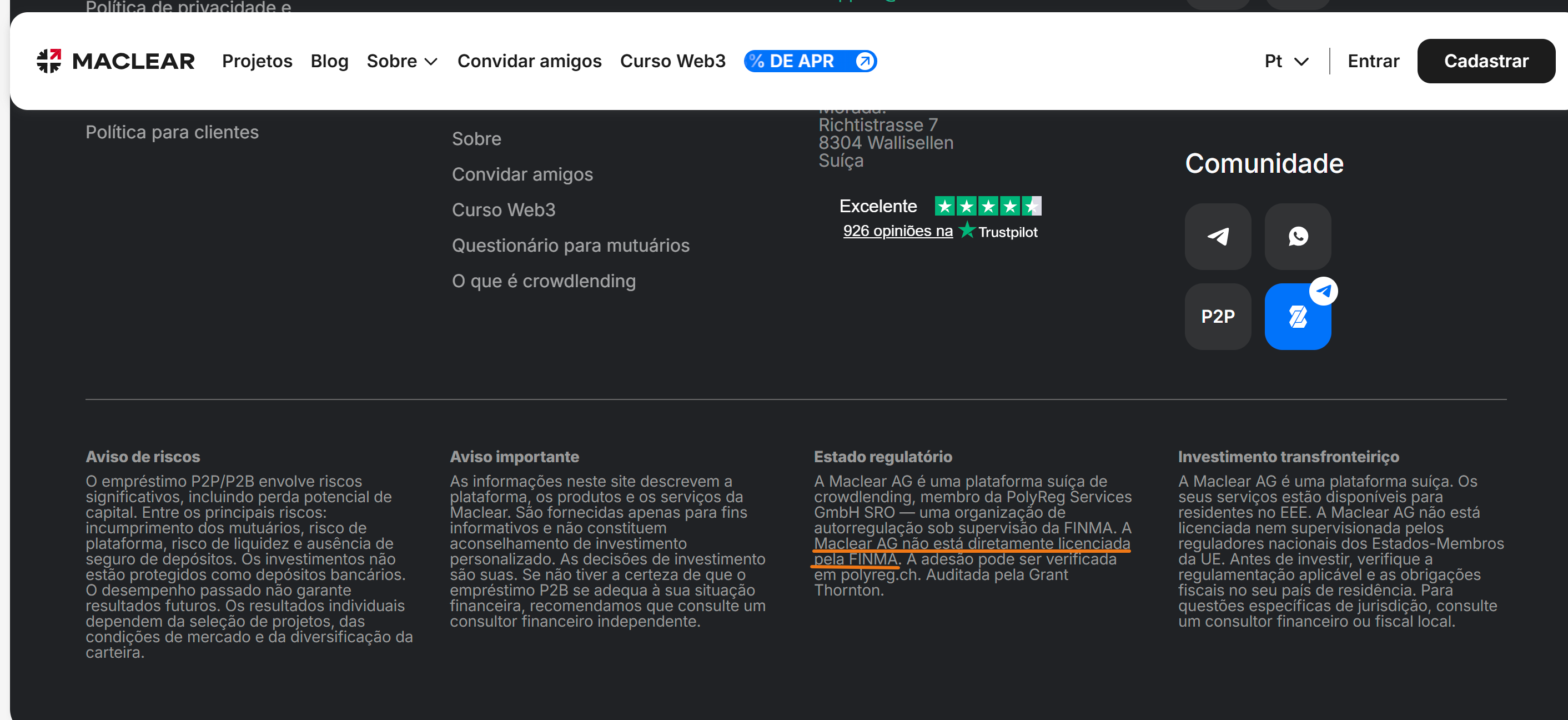Open the WhatsApp community icon
The width and height of the screenshot is (1568, 720).
pyautogui.click(x=1297, y=236)
